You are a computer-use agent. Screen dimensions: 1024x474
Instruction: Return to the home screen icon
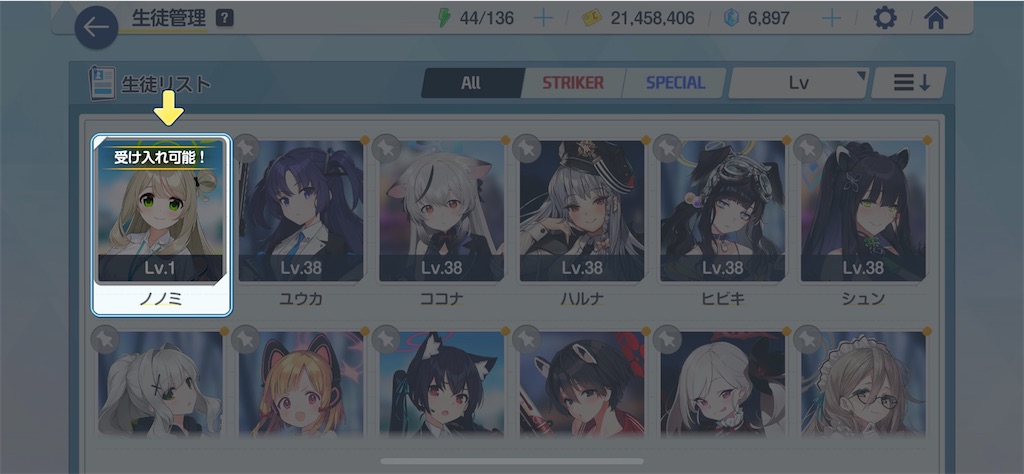click(x=936, y=18)
